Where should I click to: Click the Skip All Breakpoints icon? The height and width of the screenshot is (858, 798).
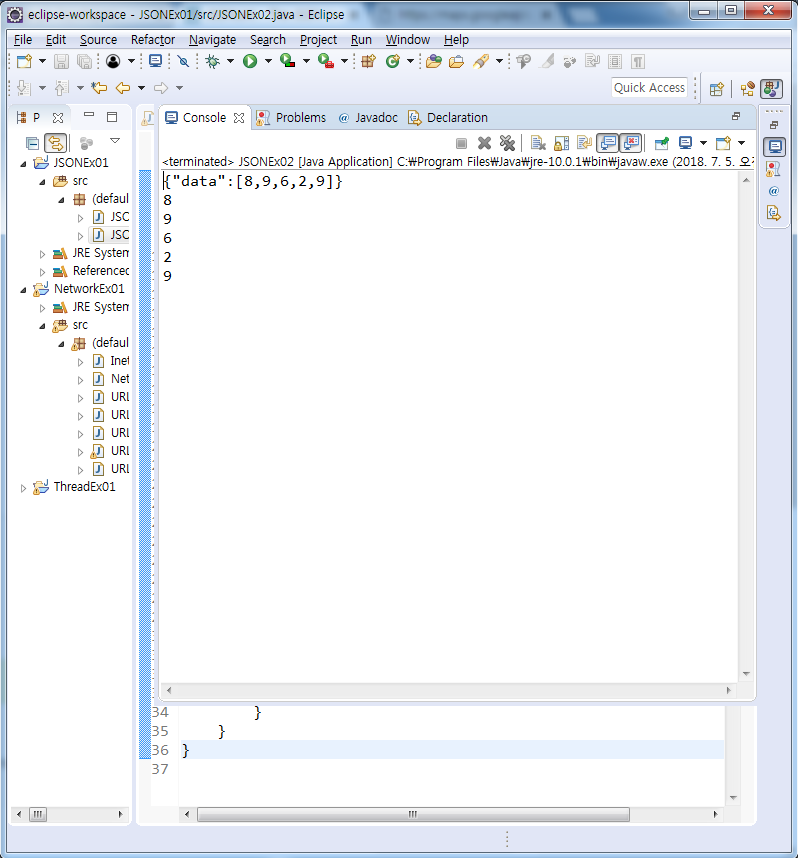183,61
